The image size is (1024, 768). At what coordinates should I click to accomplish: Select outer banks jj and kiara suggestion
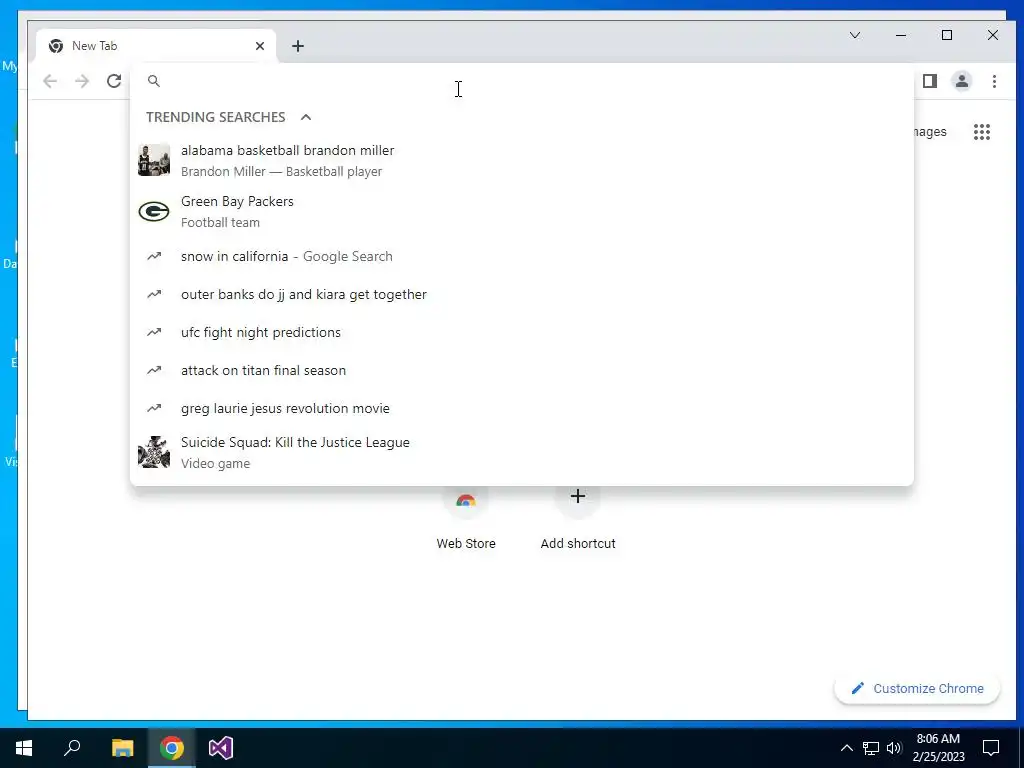click(522, 294)
